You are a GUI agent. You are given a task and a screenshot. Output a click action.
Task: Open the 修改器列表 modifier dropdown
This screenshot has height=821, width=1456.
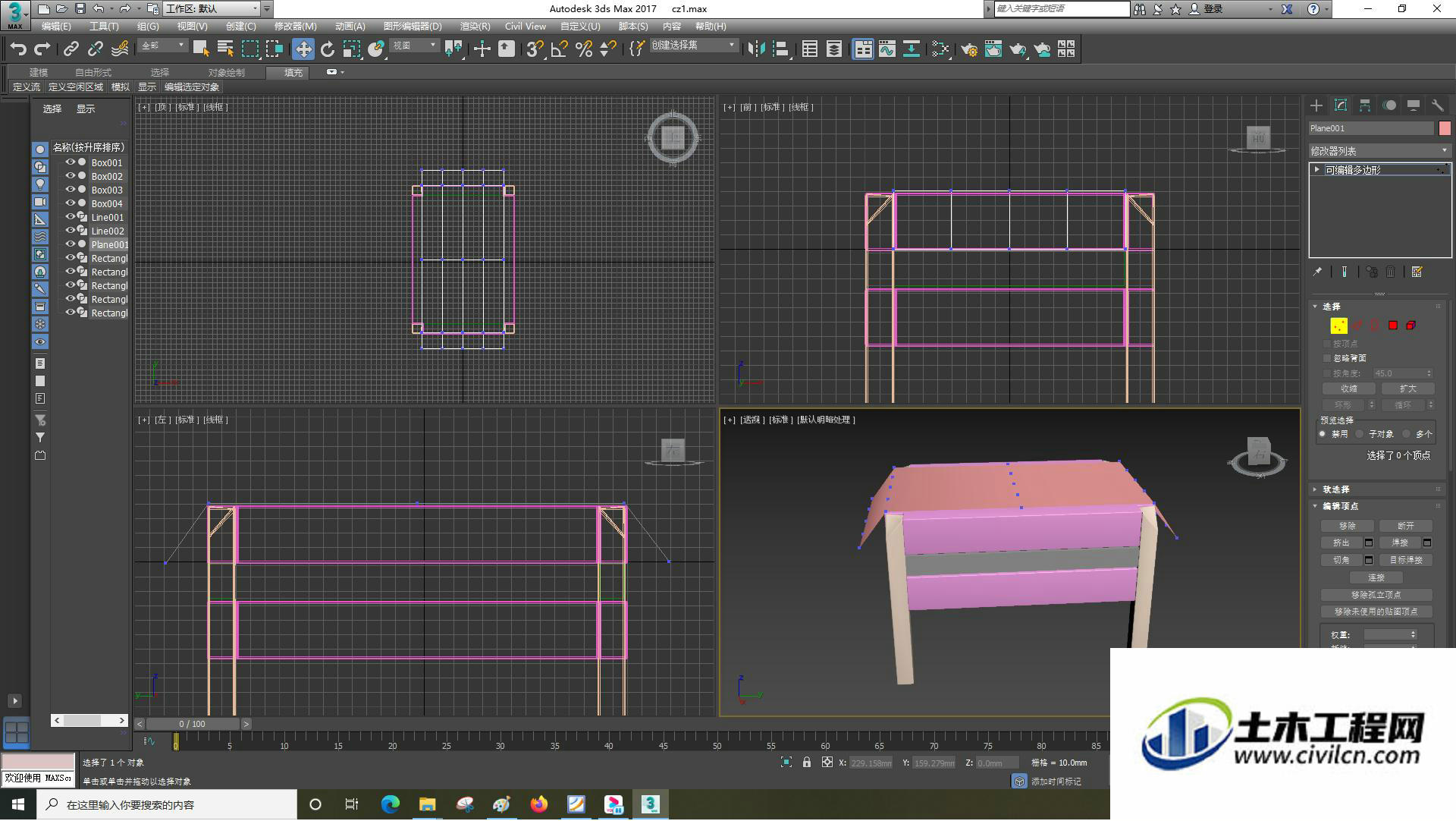[x=1379, y=151]
